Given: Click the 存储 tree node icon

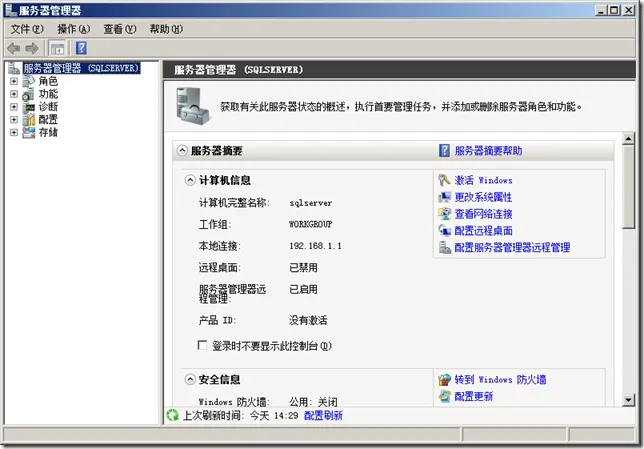Looking at the screenshot, I should click(x=29, y=132).
